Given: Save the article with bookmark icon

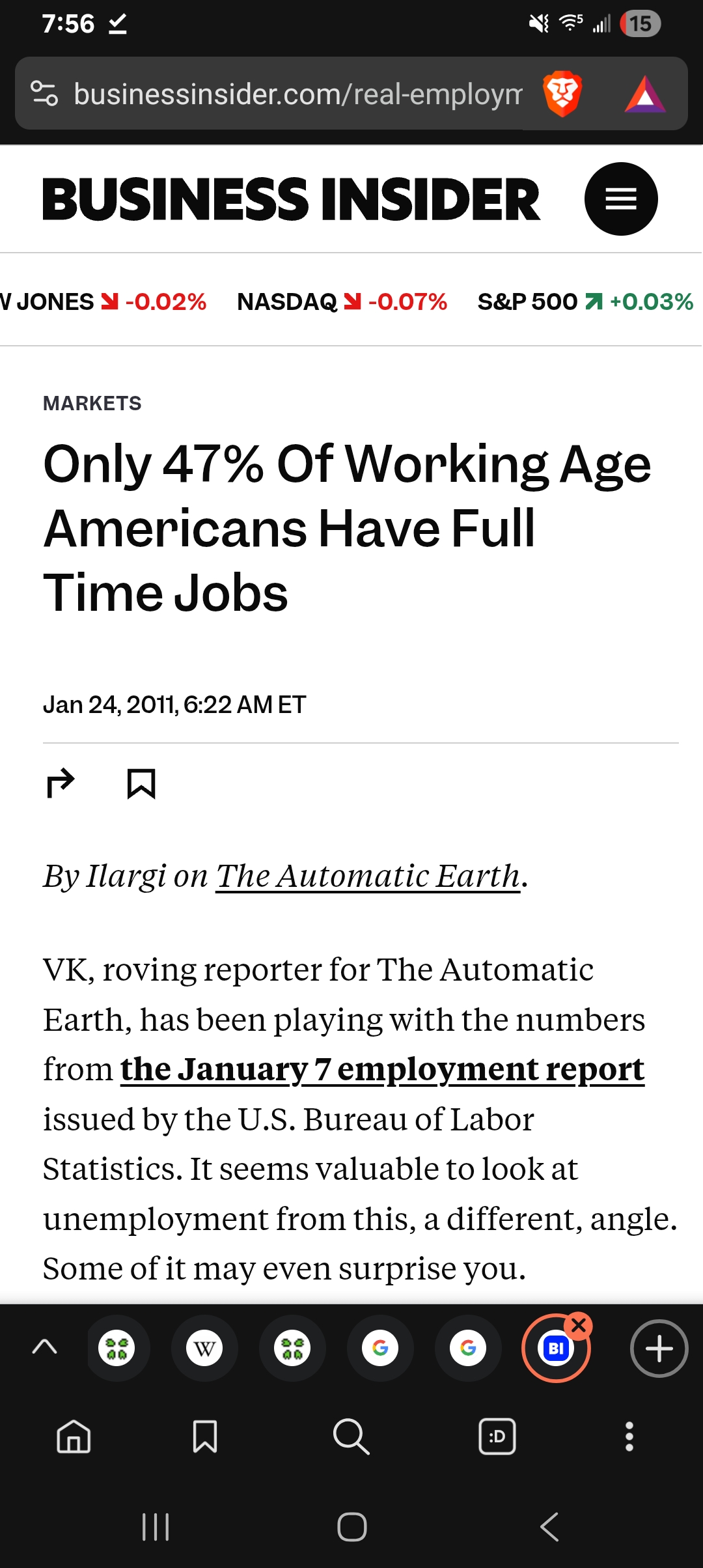Looking at the screenshot, I should [141, 783].
